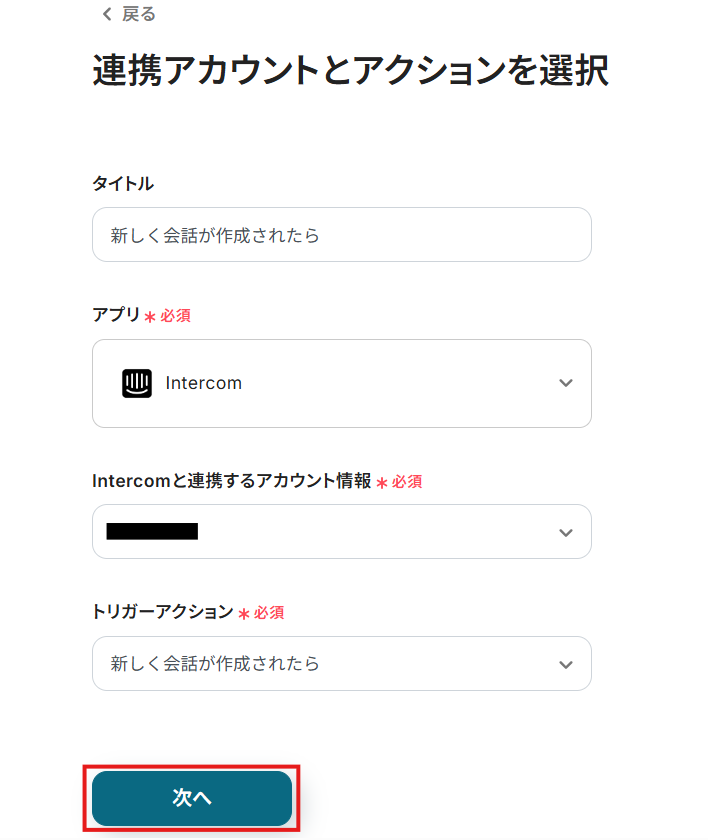The height and width of the screenshot is (840, 708).
Task: Select the Intercom app name text
Action: [x=204, y=383]
